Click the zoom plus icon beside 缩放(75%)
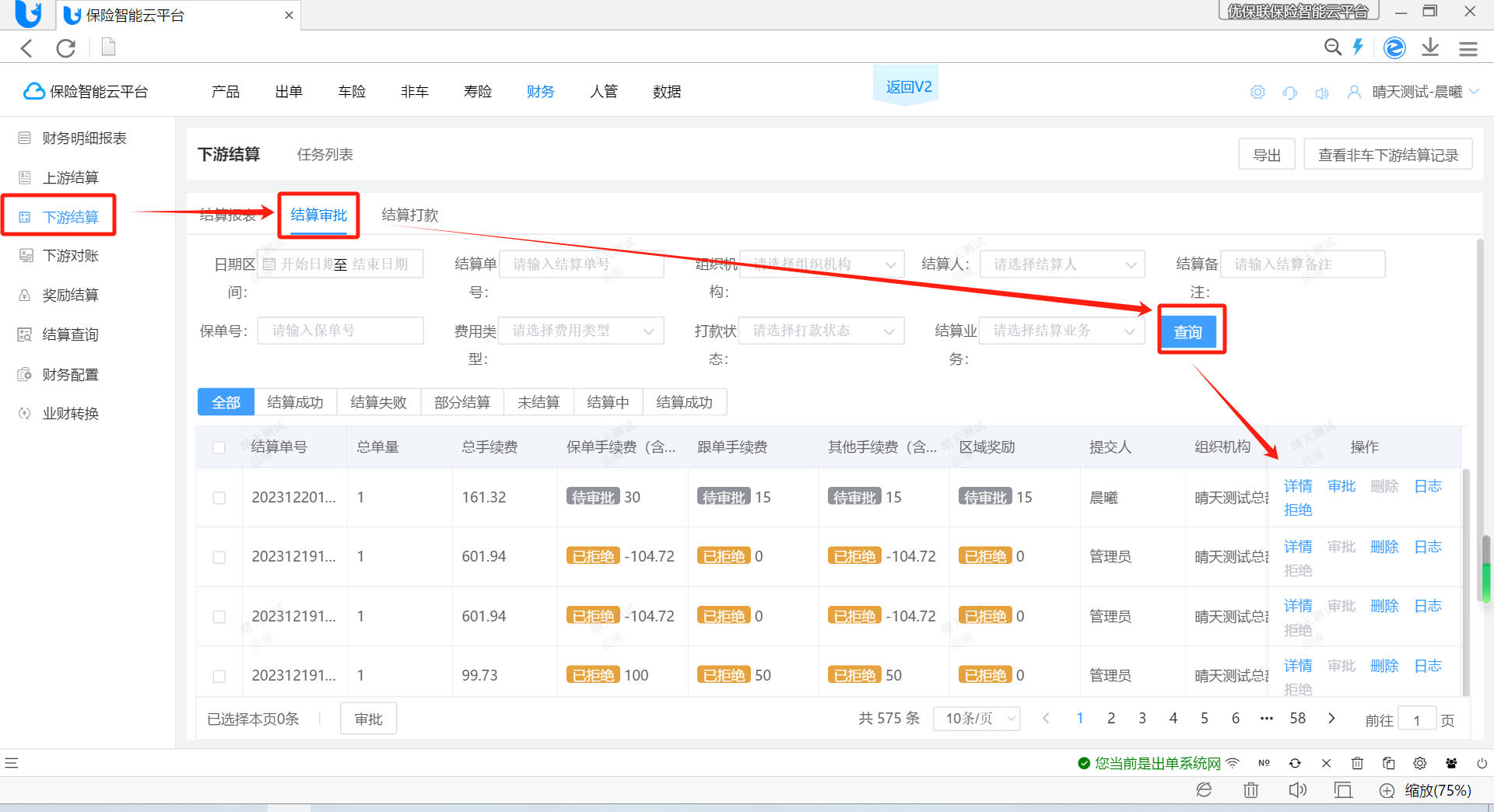Viewport: 1494px width, 812px height. tap(1387, 791)
